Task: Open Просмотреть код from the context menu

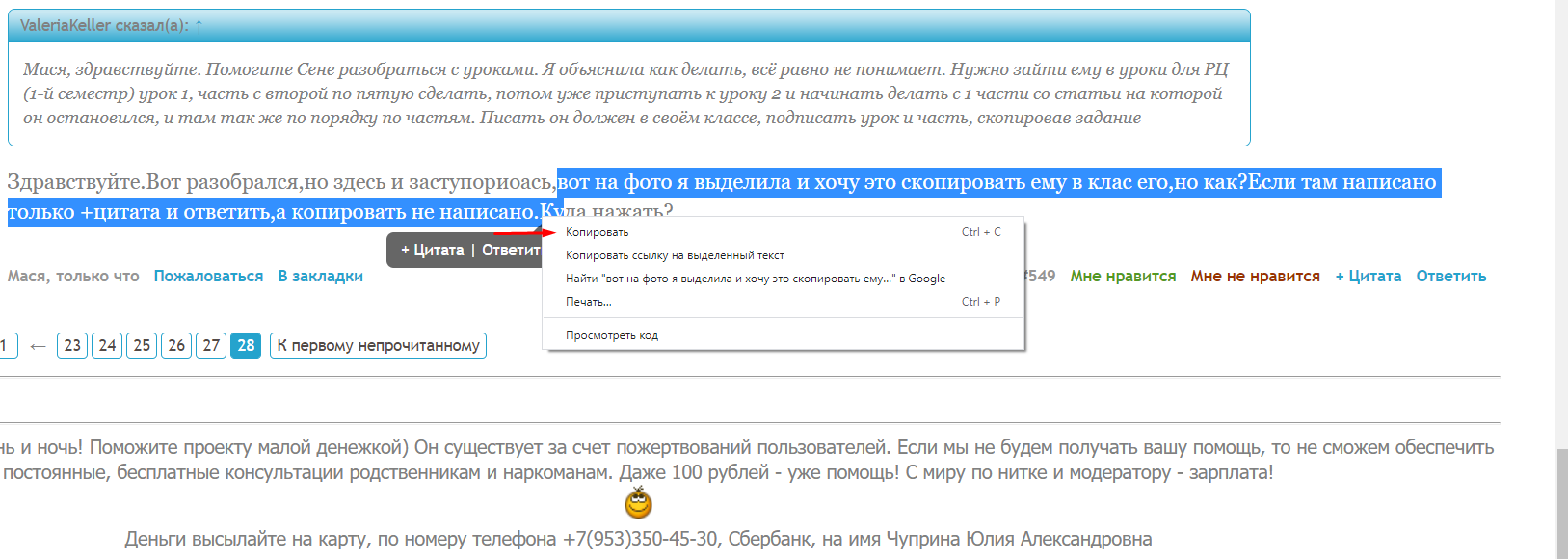Action: [x=611, y=335]
